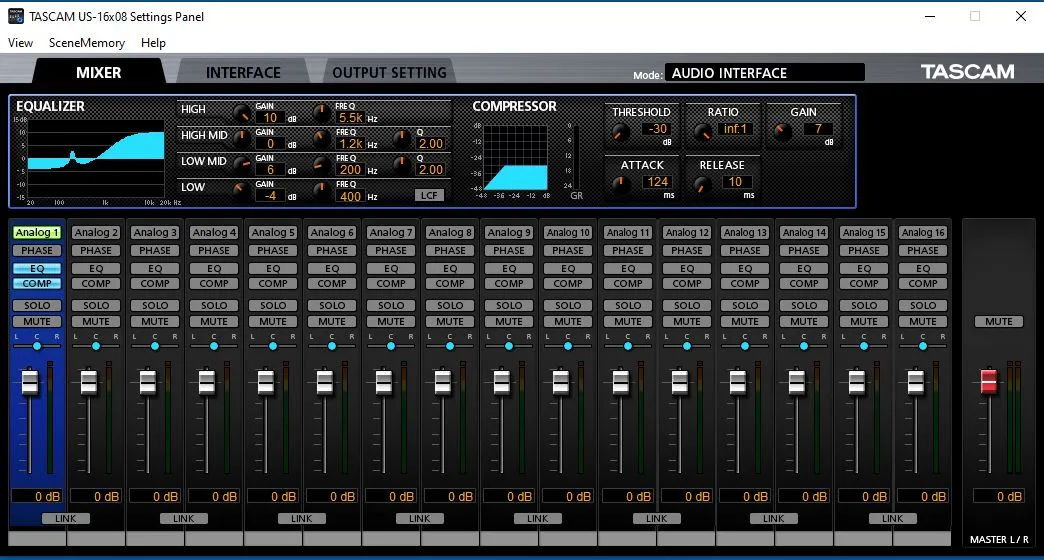Toggle the EQ button on Analog 1
The image size is (1044, 560).
(37, 269)
